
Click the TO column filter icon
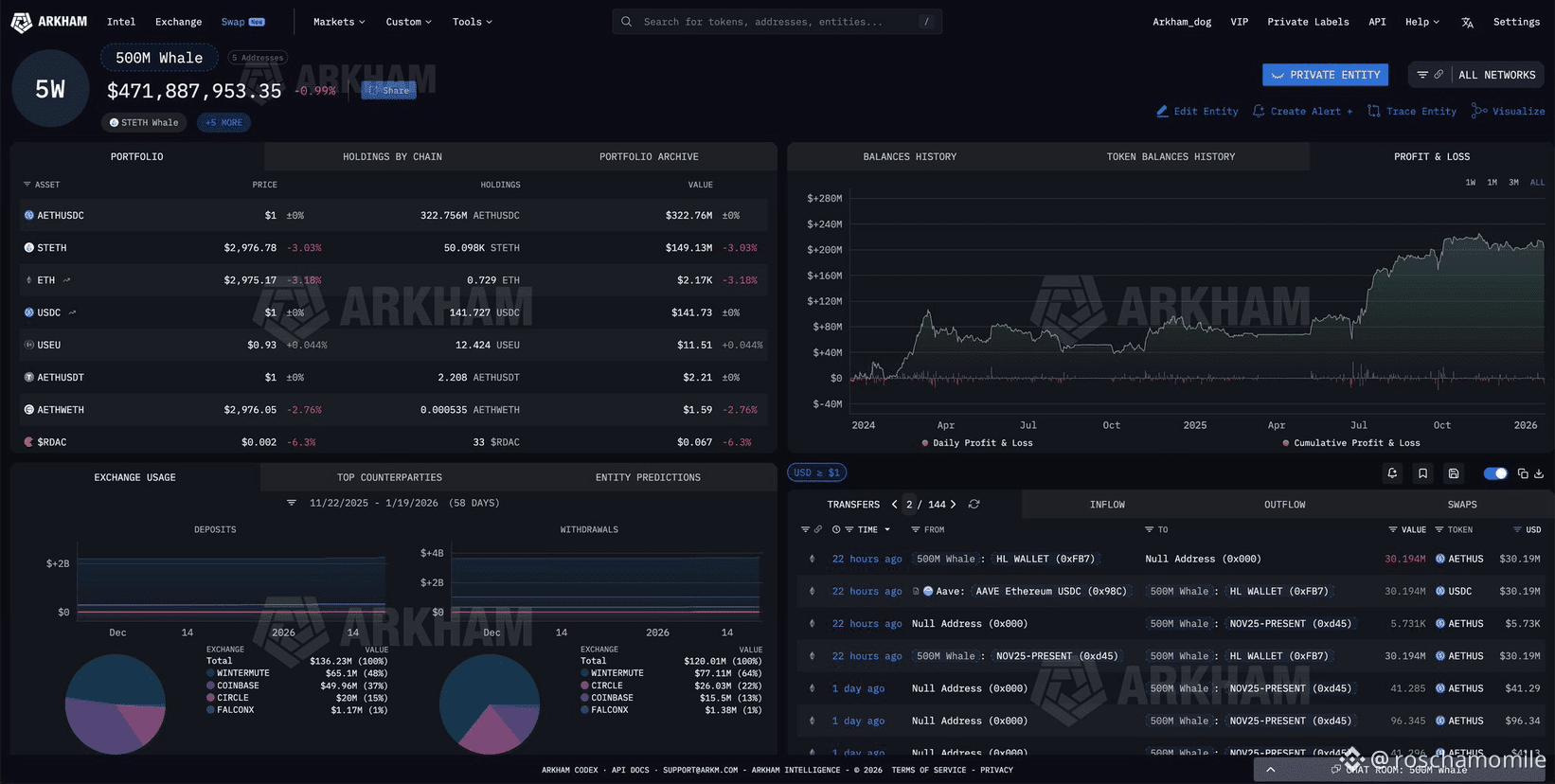[x=1149, y=530]
